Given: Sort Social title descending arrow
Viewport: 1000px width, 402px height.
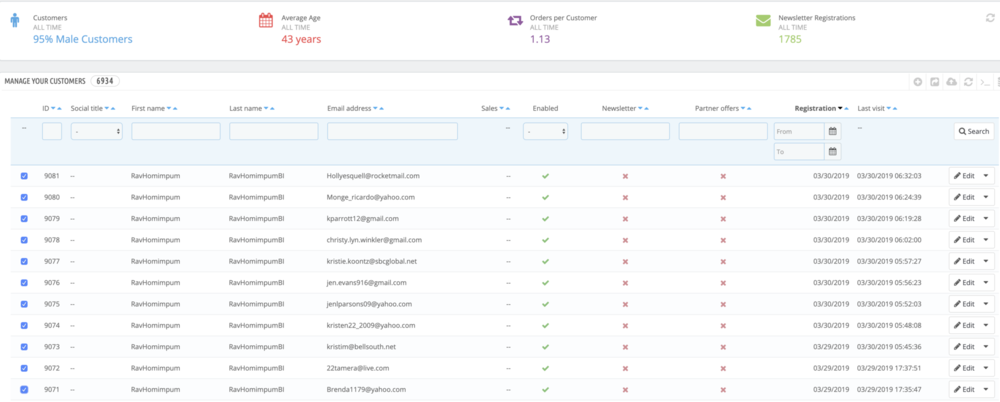Looking at the screenshot, I should click(x=107, y=109).
